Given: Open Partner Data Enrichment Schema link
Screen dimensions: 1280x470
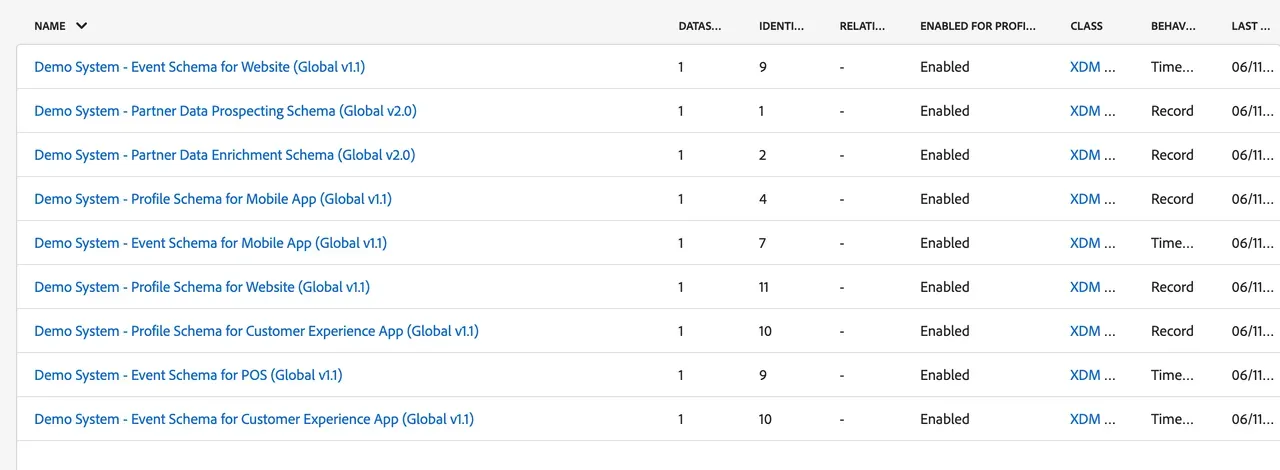Looking at the screenshot, I should pyautogui.click(x=224, y=155).
